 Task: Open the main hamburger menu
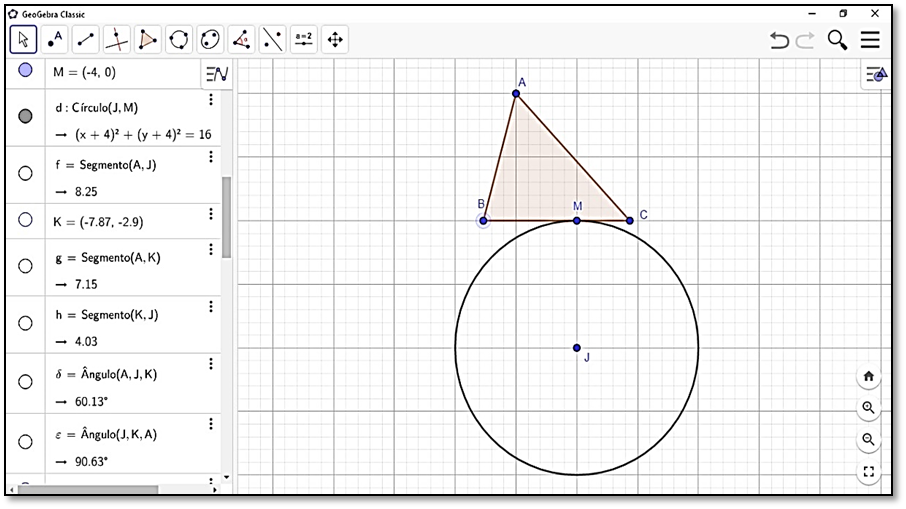[870, 39]
